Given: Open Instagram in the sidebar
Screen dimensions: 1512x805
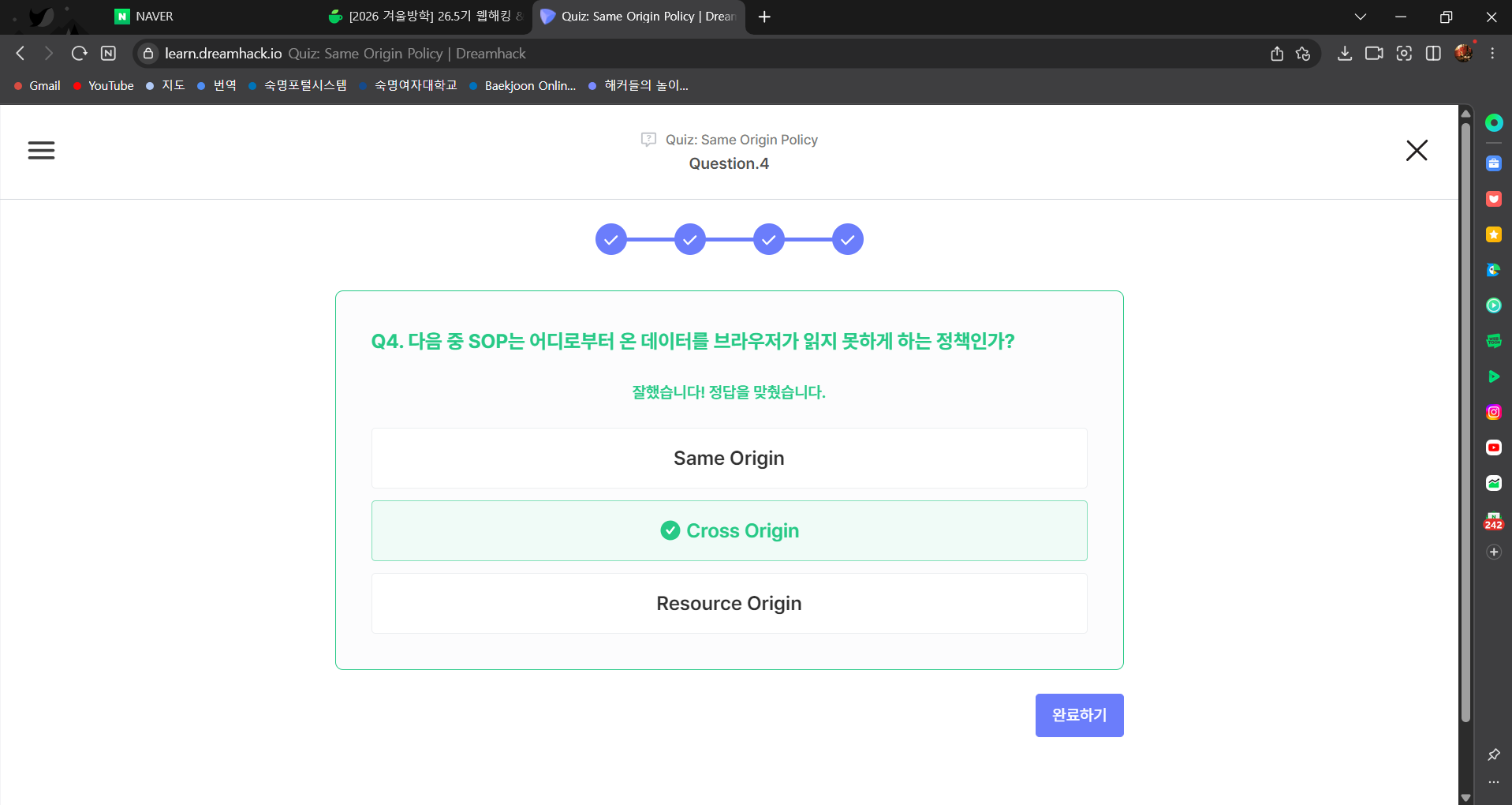Looking at the screenshot, I should (x=1493, y=411).
